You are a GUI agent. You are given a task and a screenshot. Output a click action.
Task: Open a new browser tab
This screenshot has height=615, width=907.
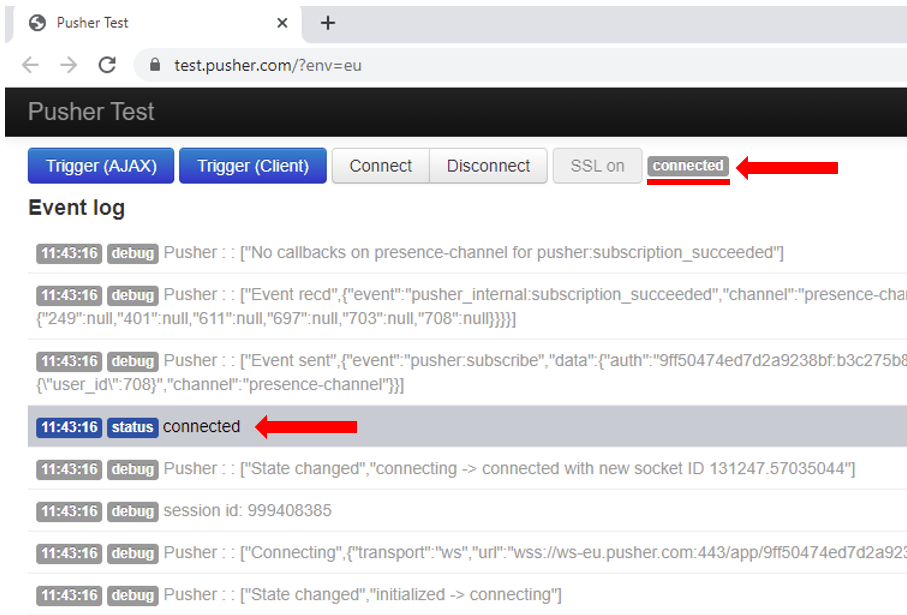tap(328, 23)
